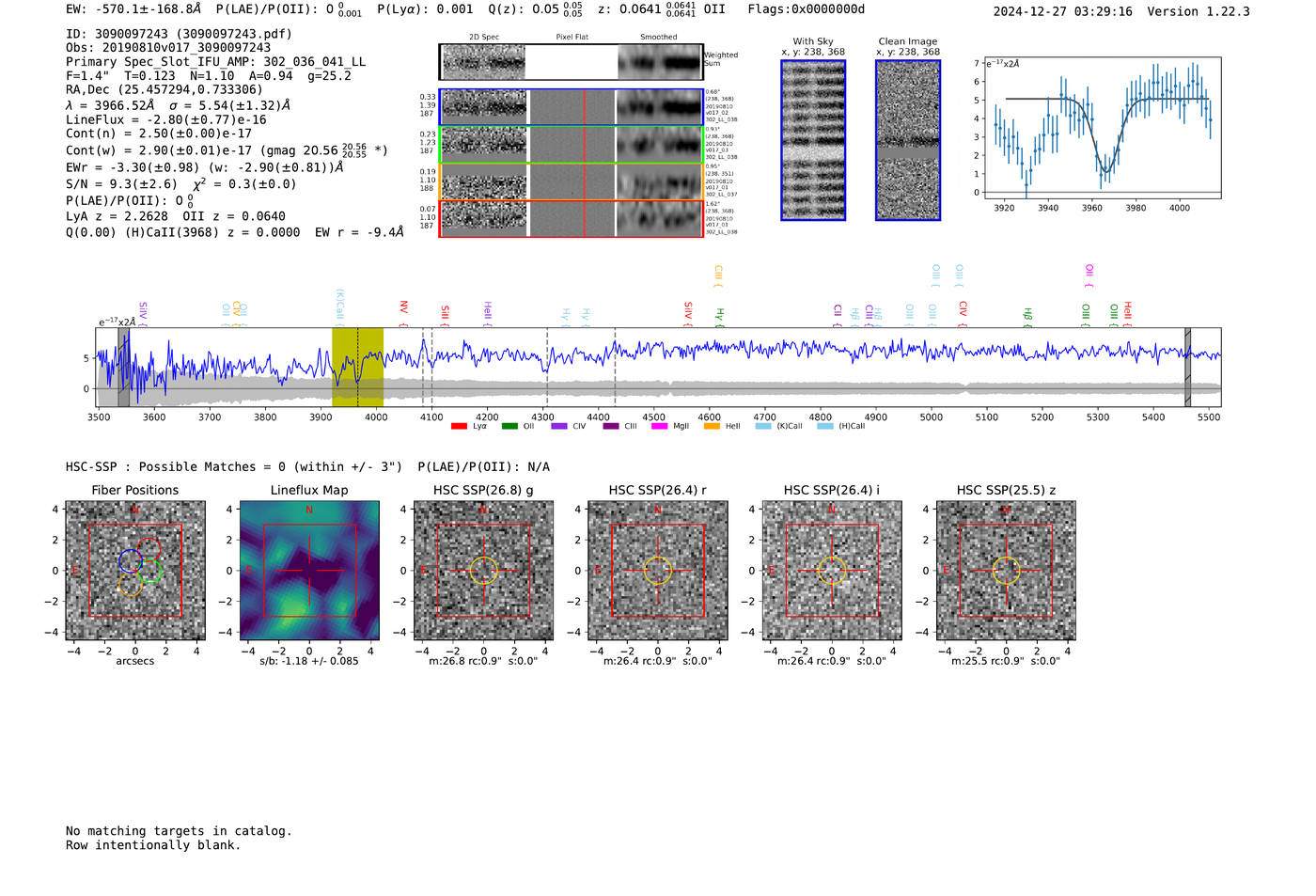This screenshot has height=896, width=1316.
Task: Click the orange fiber circle in Fiber Positions
Action: coord(131,584)
